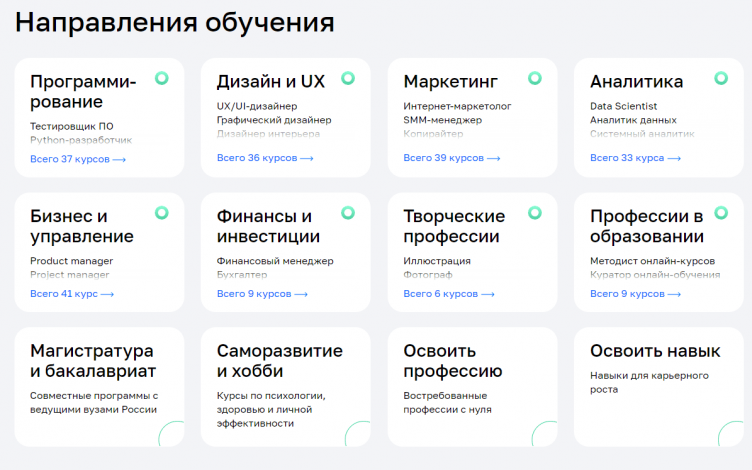
Task: Choose 'Аналитик данных' course entry
Action: 633,120
